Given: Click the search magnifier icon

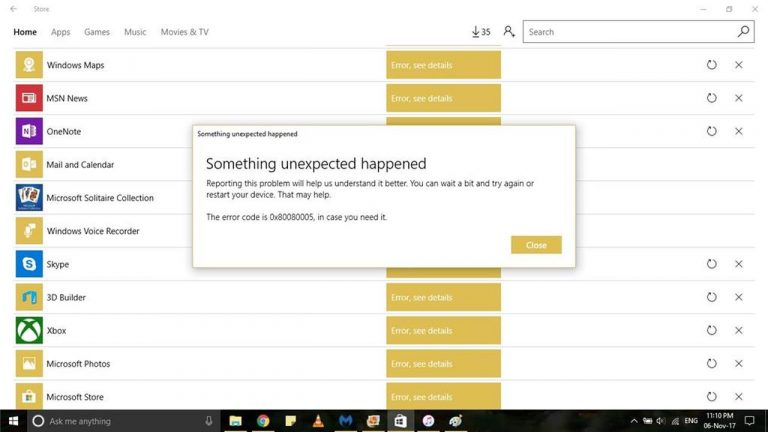Looking at the screenshot, I should coord(744,32).
